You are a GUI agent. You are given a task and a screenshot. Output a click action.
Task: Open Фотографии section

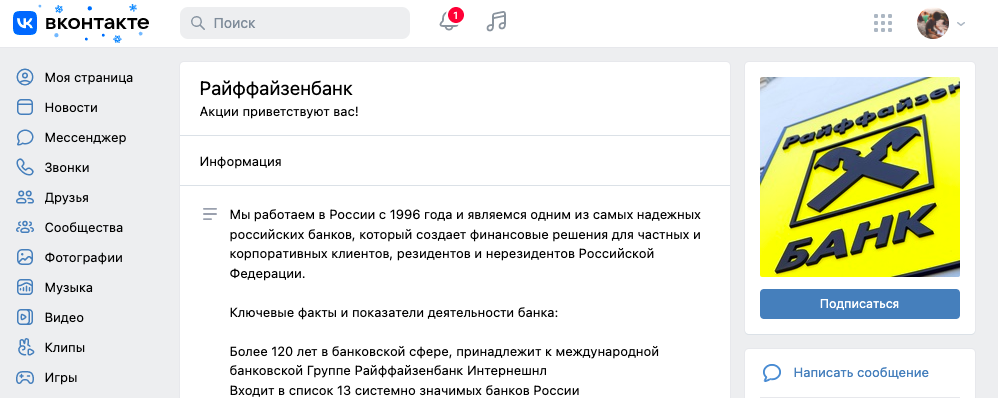pyautogui.click(x=83, y=257)
